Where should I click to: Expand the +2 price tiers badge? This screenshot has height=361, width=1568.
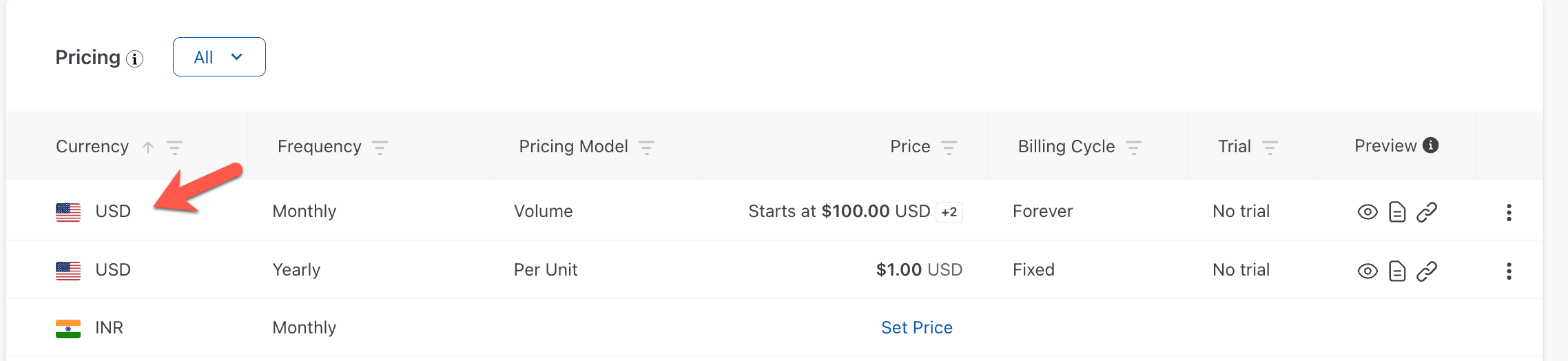pos(949,212)
